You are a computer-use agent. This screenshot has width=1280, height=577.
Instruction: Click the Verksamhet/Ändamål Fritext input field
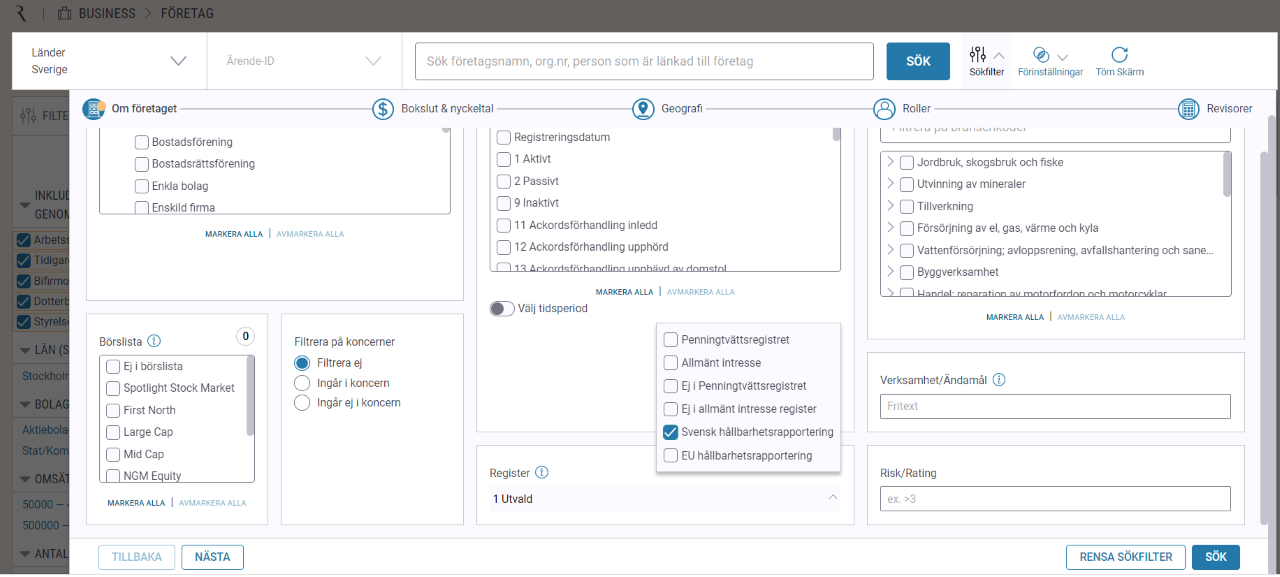coord(1055,406)
